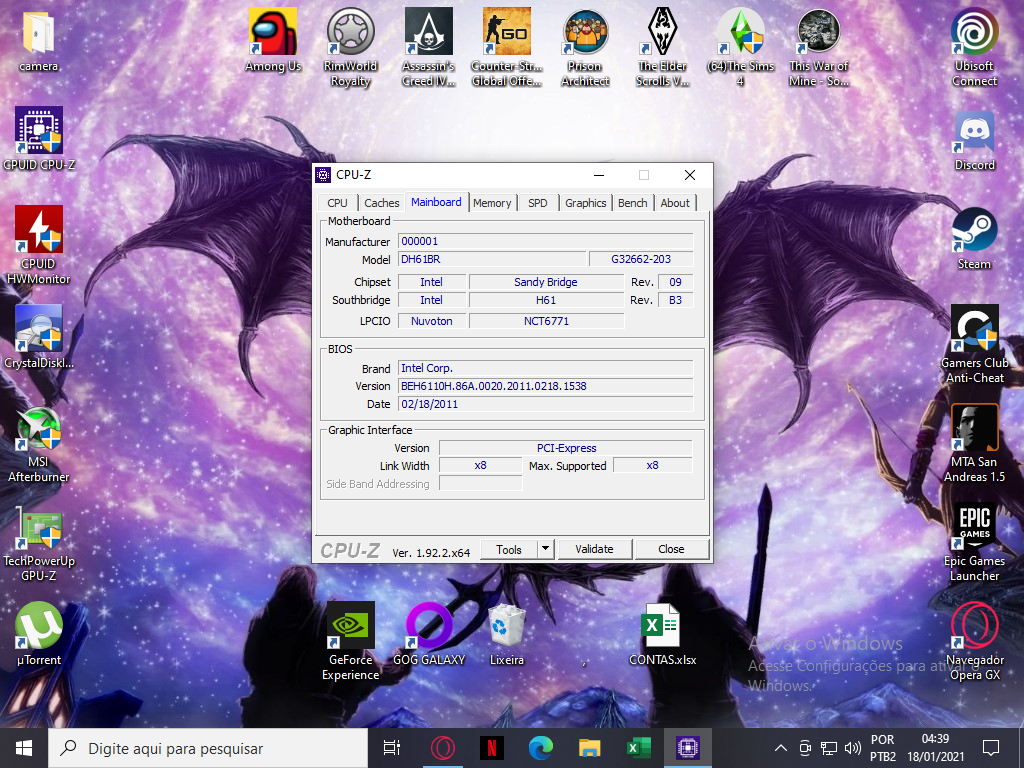Open the camera folder on desktop
The image size is (1024, 768).
(39, 40)
